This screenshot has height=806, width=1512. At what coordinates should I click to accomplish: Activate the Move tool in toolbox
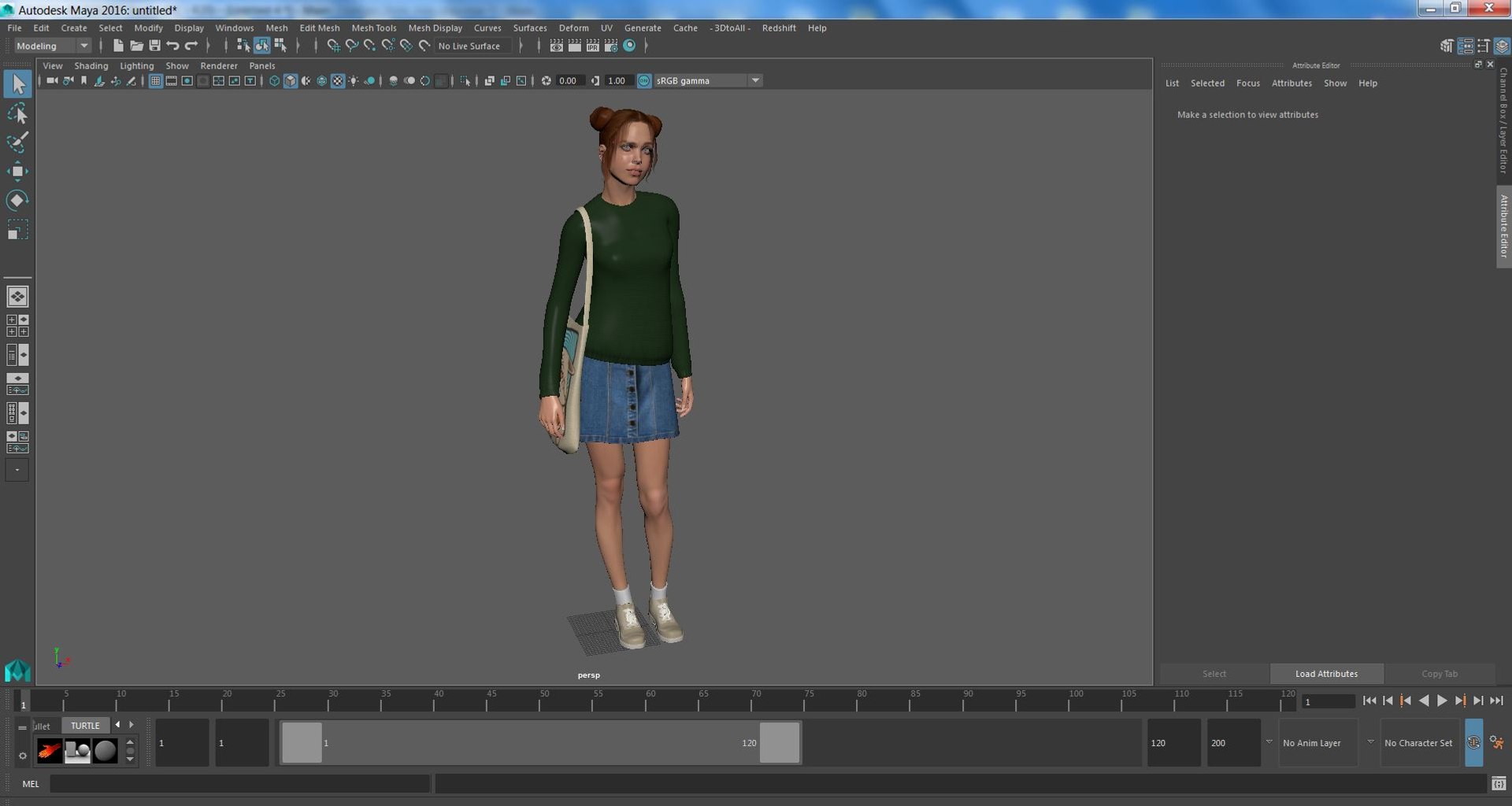tap(17, 172)
